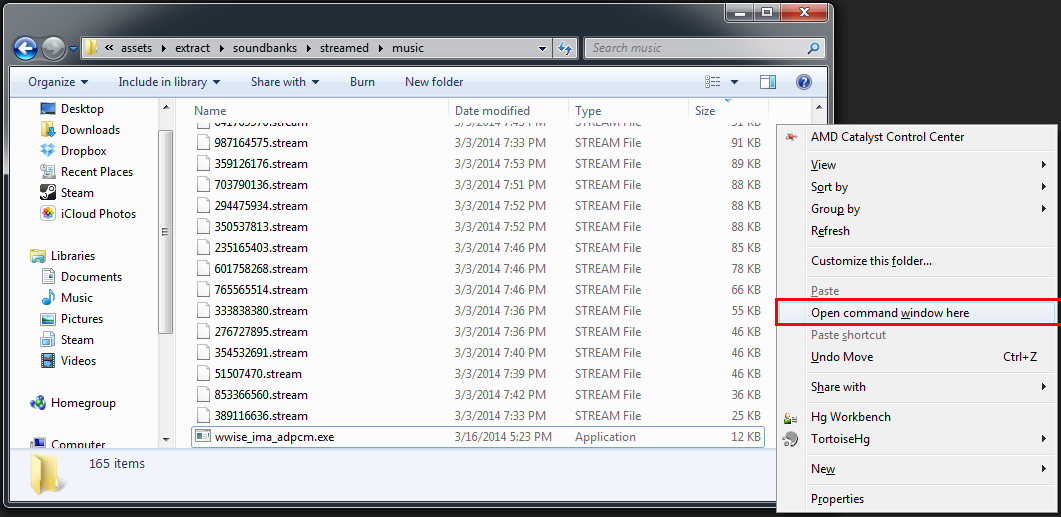The height and width of the screenshot is (517, 1061).
Task: Choose Customize this folder
Action: tap(916, 261)
